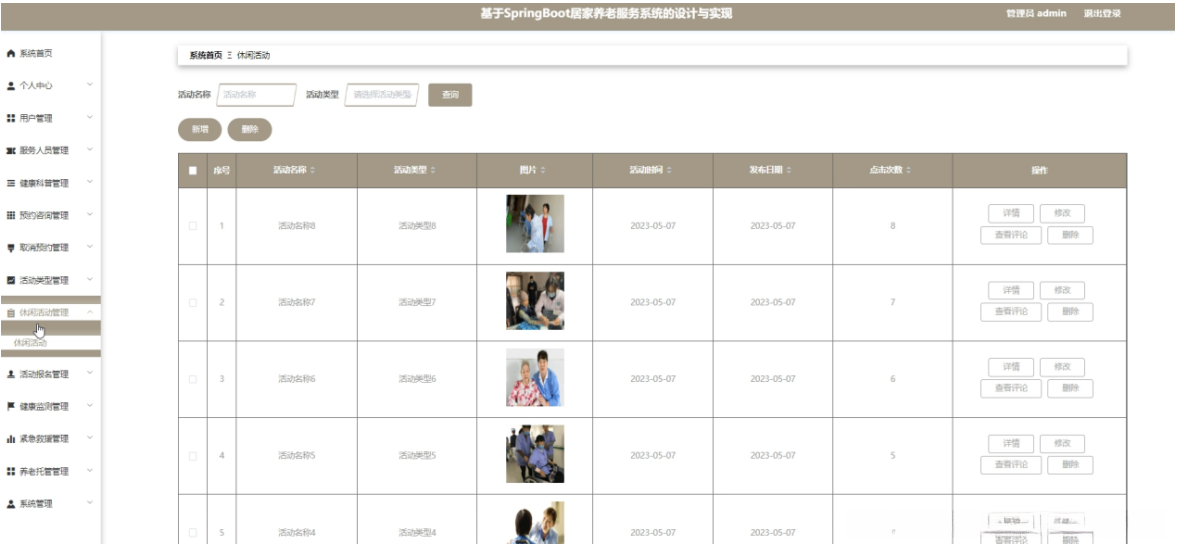Expand 服务人员管理 with its chevron
The width and height of the screenshot is (1179, 545).
[89, 150]
